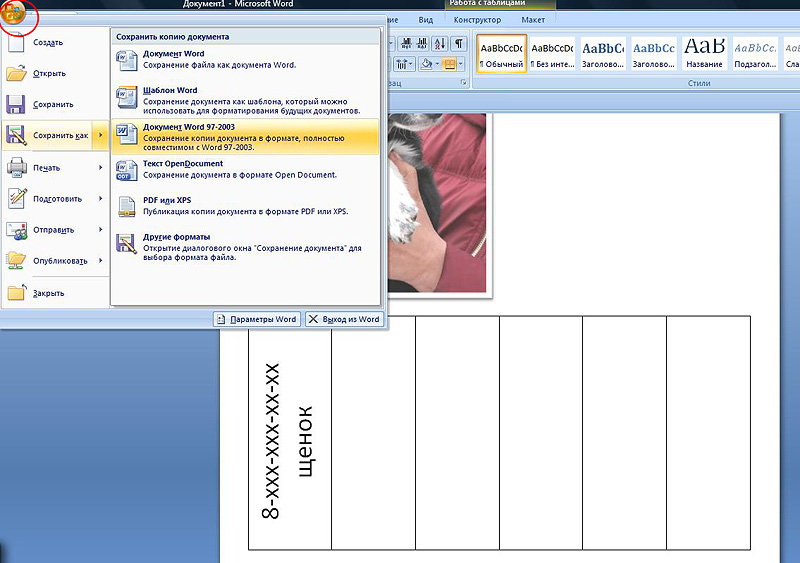Click the Документ Word 97-2003 icon
Screen dimensions: 800x563
point(127,134)
